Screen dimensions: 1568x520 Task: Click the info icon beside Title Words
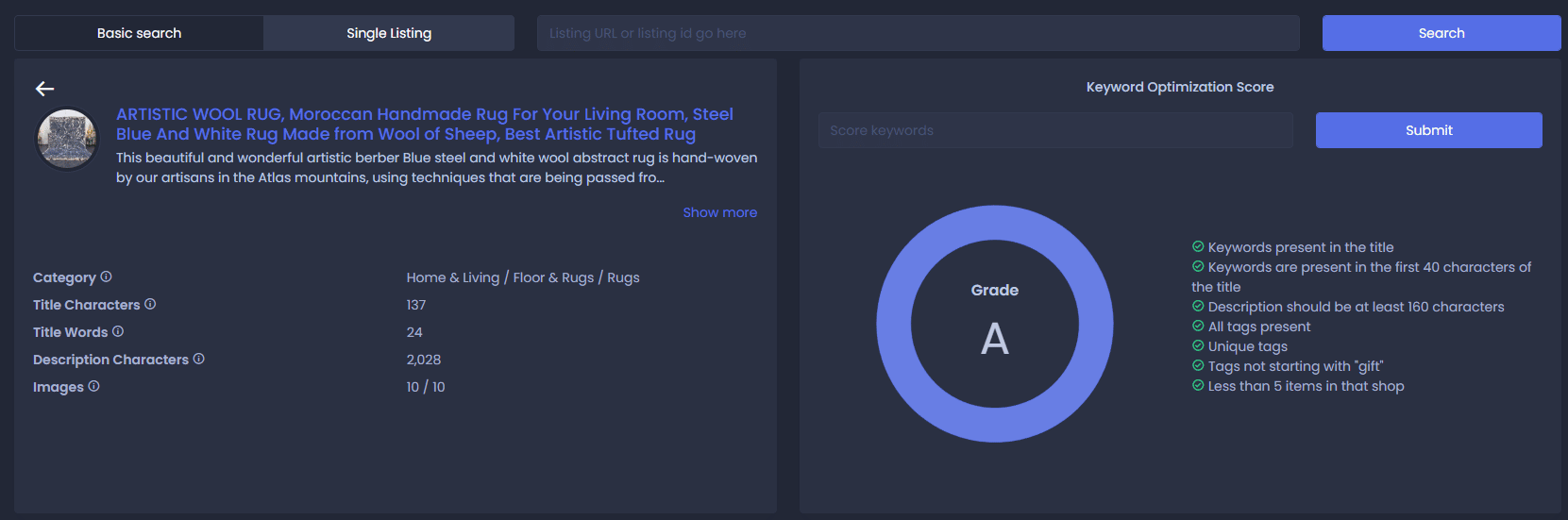pyautogui.click(x=118, y=331)
